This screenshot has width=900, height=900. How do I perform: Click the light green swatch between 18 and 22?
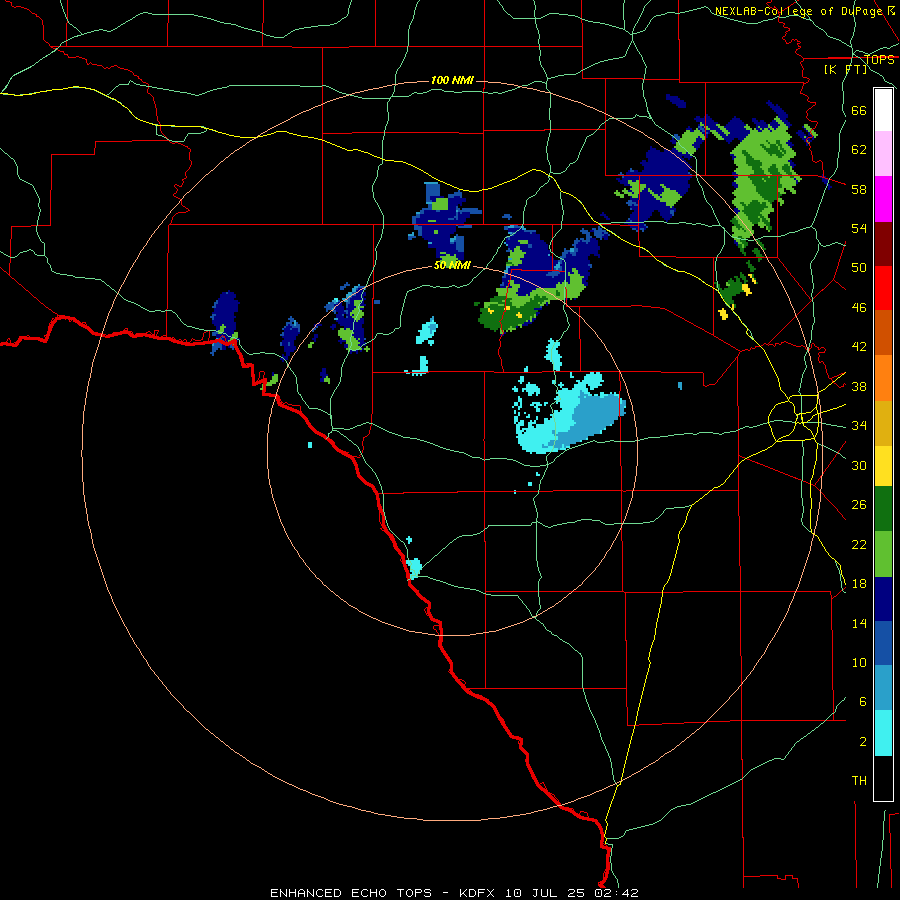click(x=883, y=554)
